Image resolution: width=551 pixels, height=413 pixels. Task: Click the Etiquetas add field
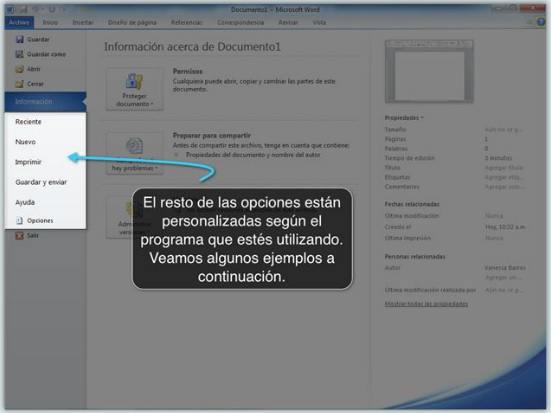tap(504, 177)
